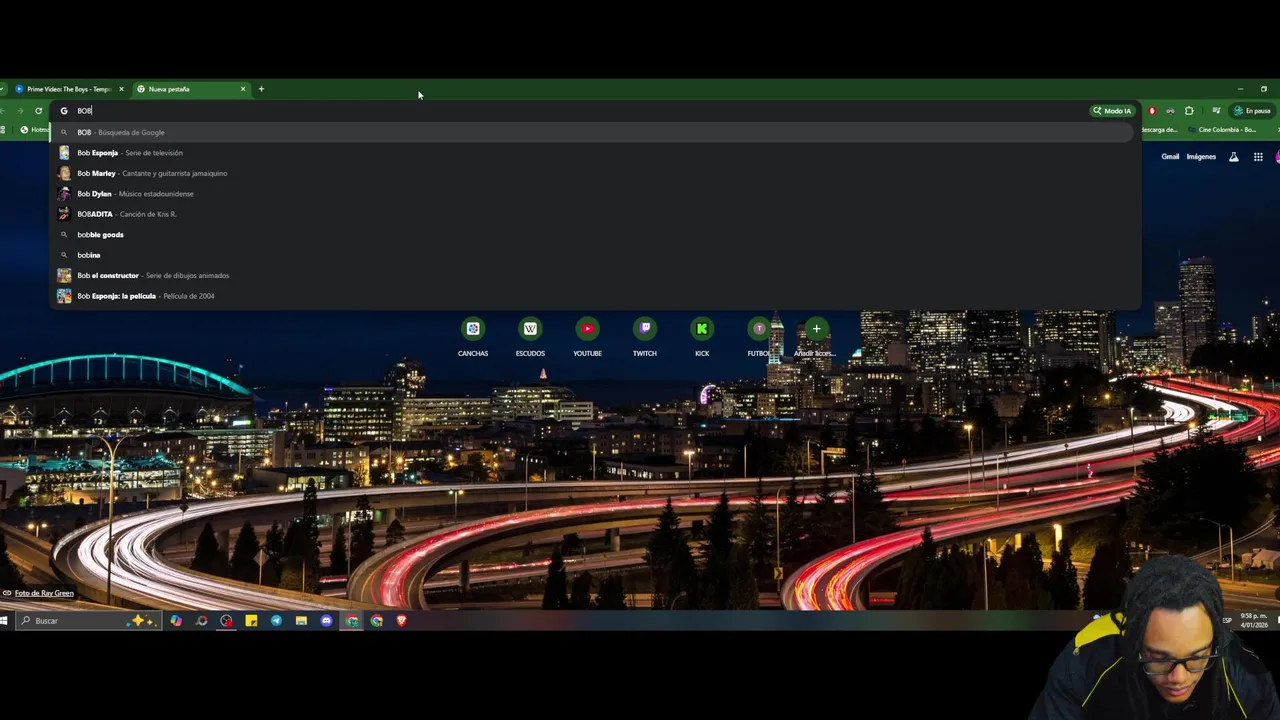Image resolution: width=1280 pixels, height=720 pixels.
Task: Open Discord in taskbar
Action: coord(326,621)
